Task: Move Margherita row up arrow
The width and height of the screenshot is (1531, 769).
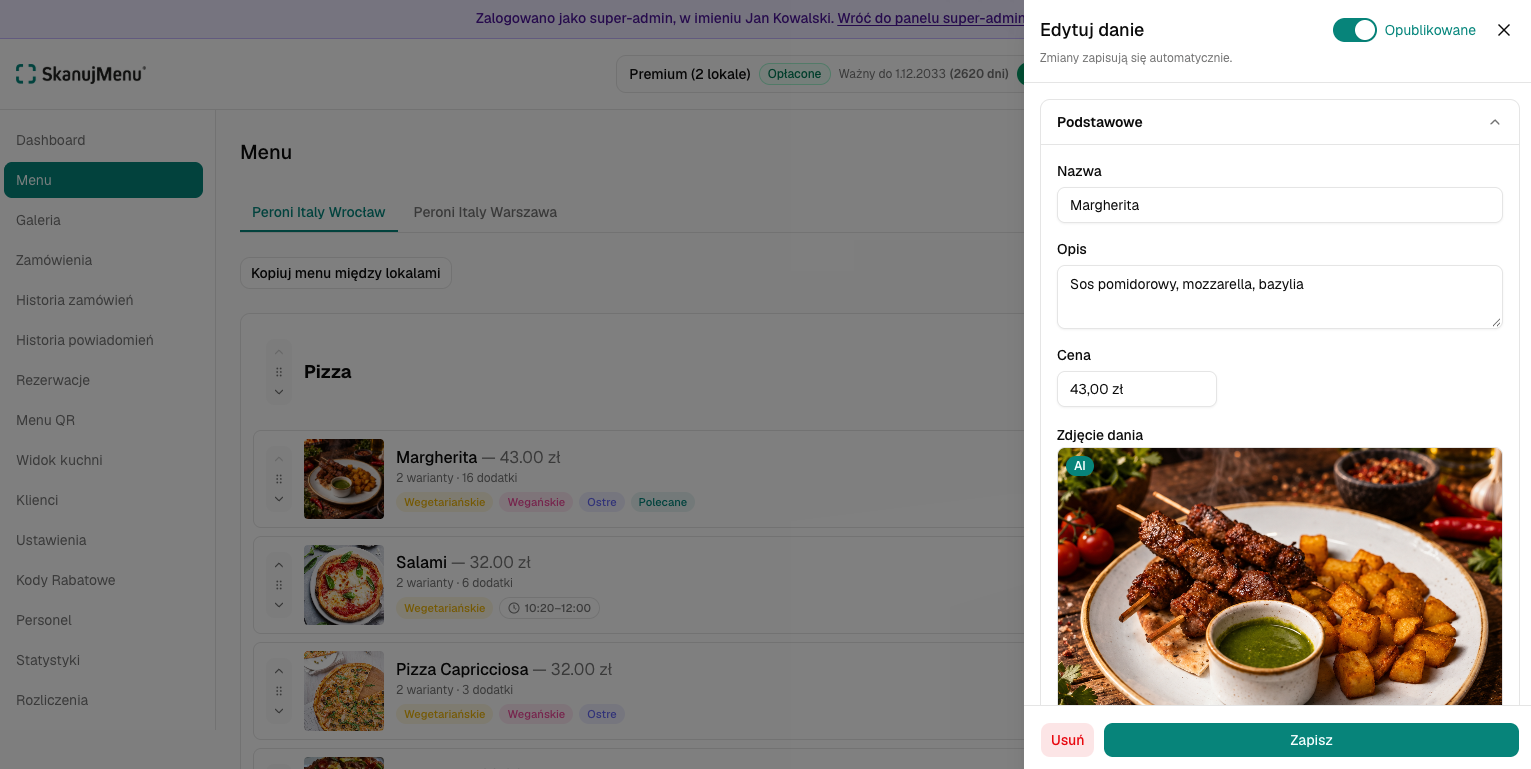Action: tap(279, 459)
